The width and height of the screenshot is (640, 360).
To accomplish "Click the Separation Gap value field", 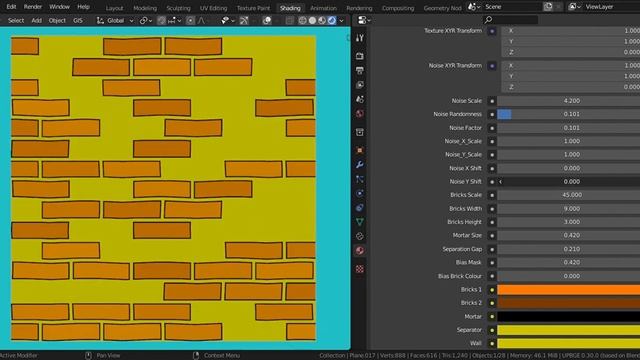I will (x=569, y=249).
